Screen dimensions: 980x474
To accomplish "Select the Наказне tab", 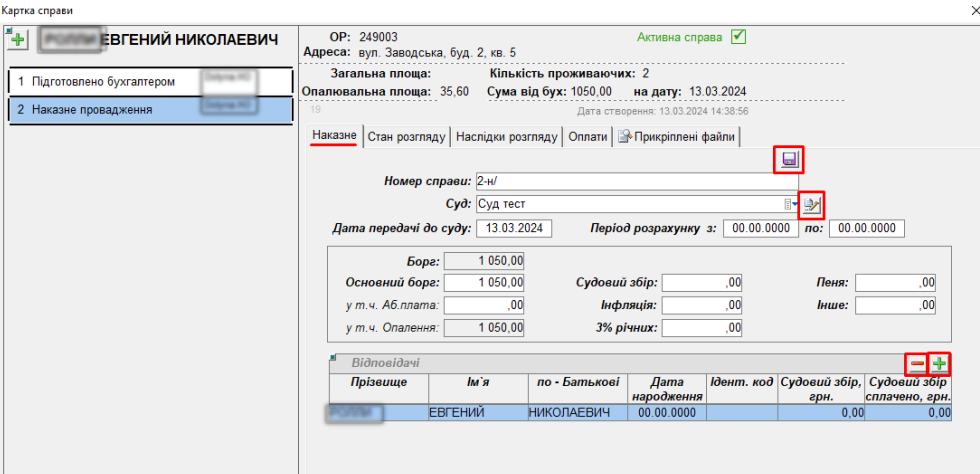I will click(333, 136).
